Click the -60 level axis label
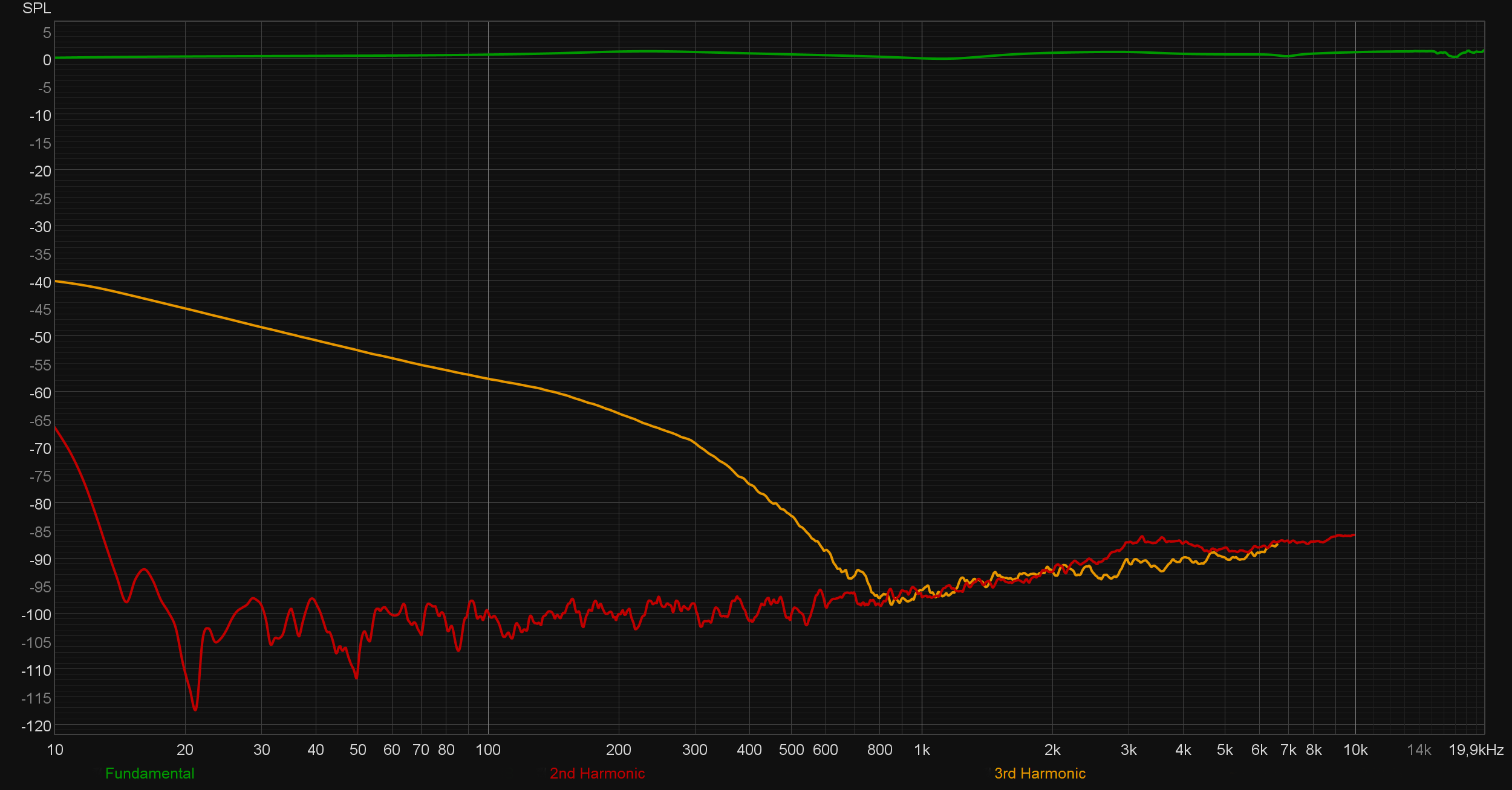The width and height of the screenshot is (1512, 790). pos(40,393)
